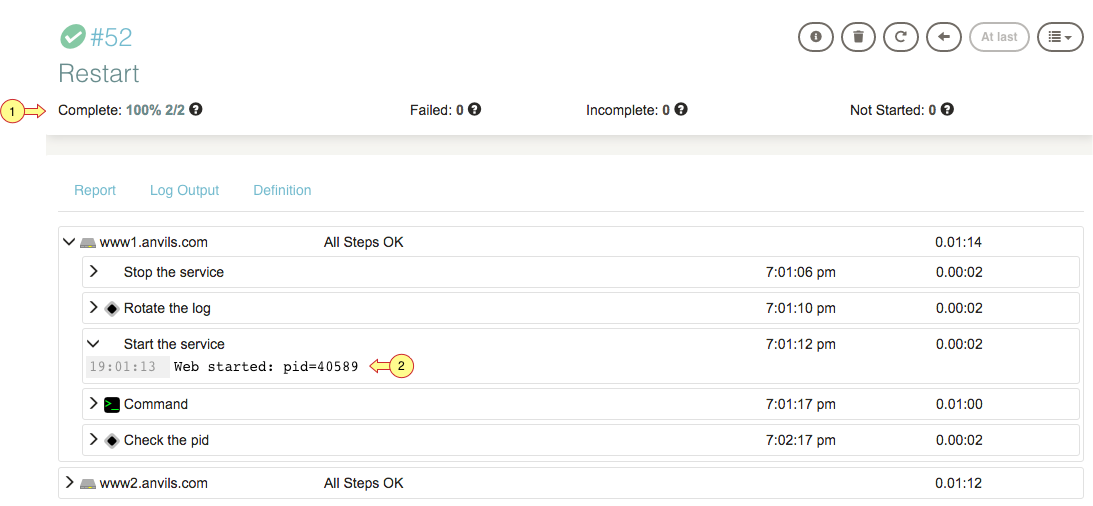Click help icon beside Not Started
This screenshot has height=506, width=1093.
coord(947,109)
